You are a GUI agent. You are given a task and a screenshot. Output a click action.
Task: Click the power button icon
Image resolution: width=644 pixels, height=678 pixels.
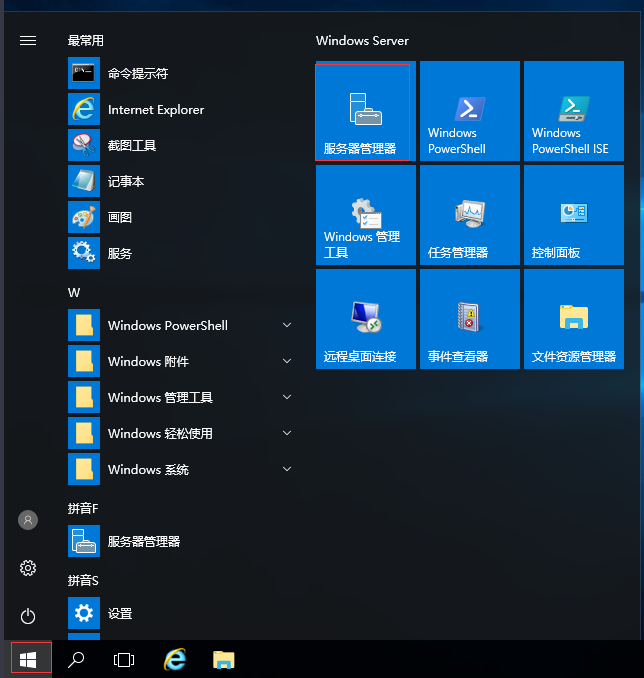(28, 616)
